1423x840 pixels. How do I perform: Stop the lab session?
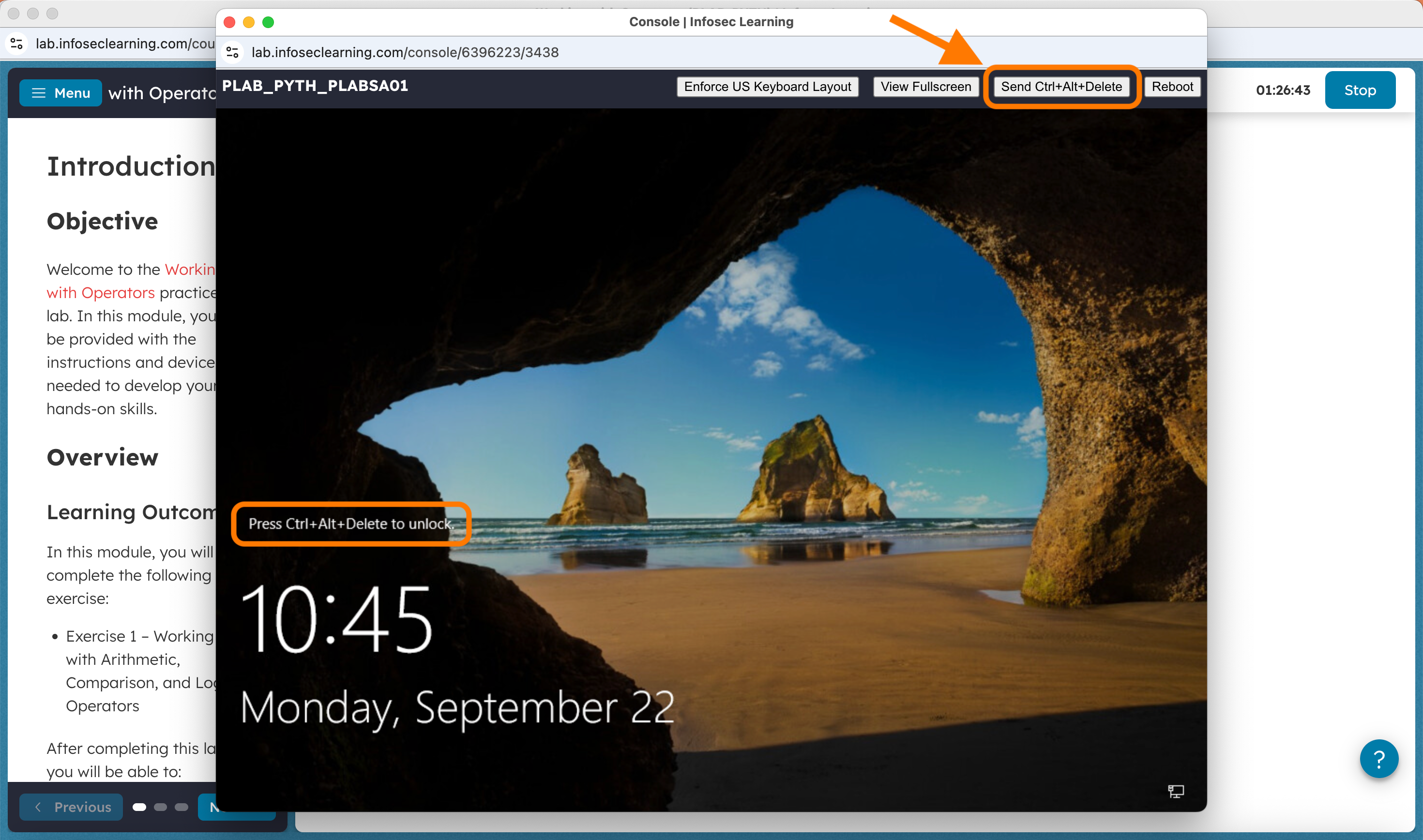pos(1360,90)
